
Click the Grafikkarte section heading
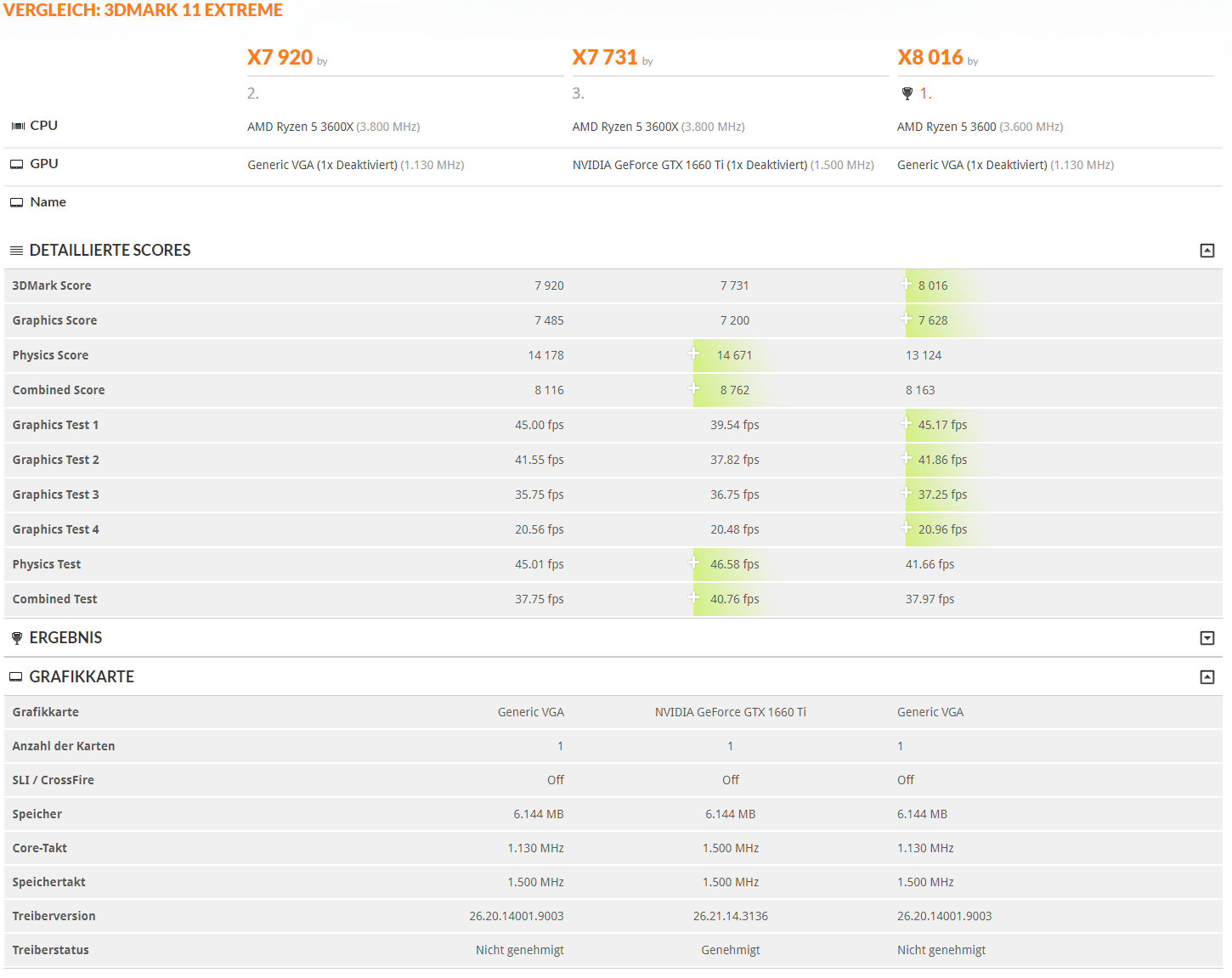click(82, 677)
